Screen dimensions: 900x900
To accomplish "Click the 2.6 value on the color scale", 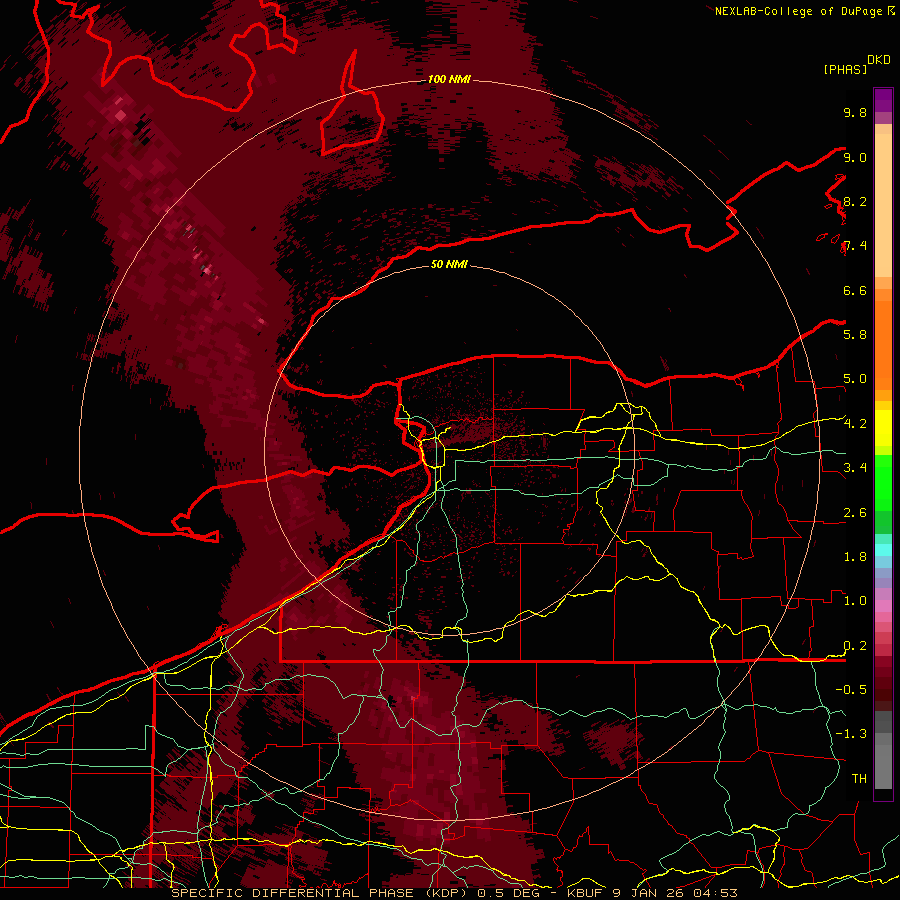I will click(855, 513).
